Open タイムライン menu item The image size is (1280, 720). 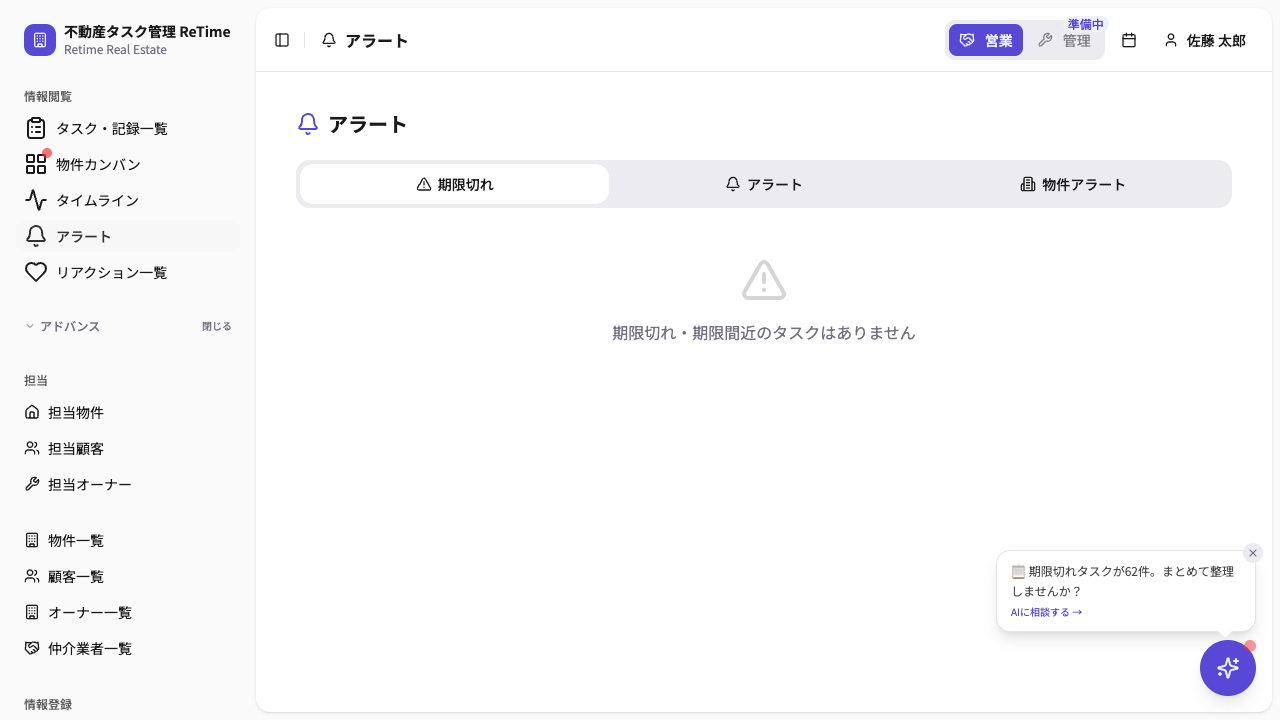[128, 200]
